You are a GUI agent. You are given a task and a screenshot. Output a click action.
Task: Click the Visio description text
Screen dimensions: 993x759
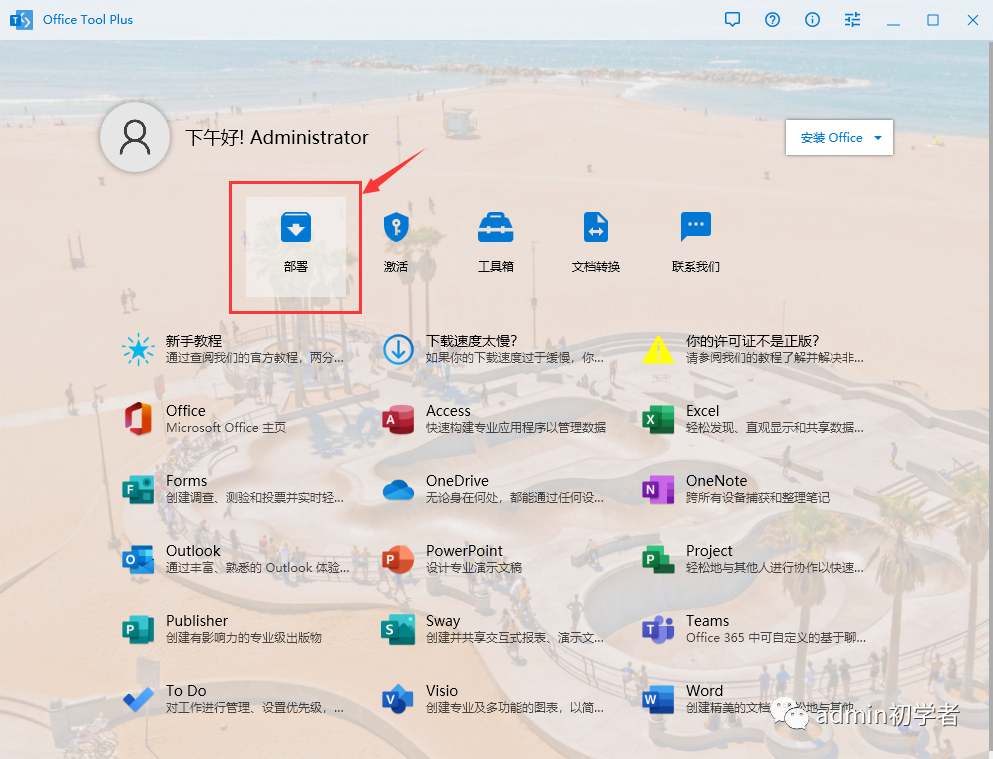[x=515, y=708]
